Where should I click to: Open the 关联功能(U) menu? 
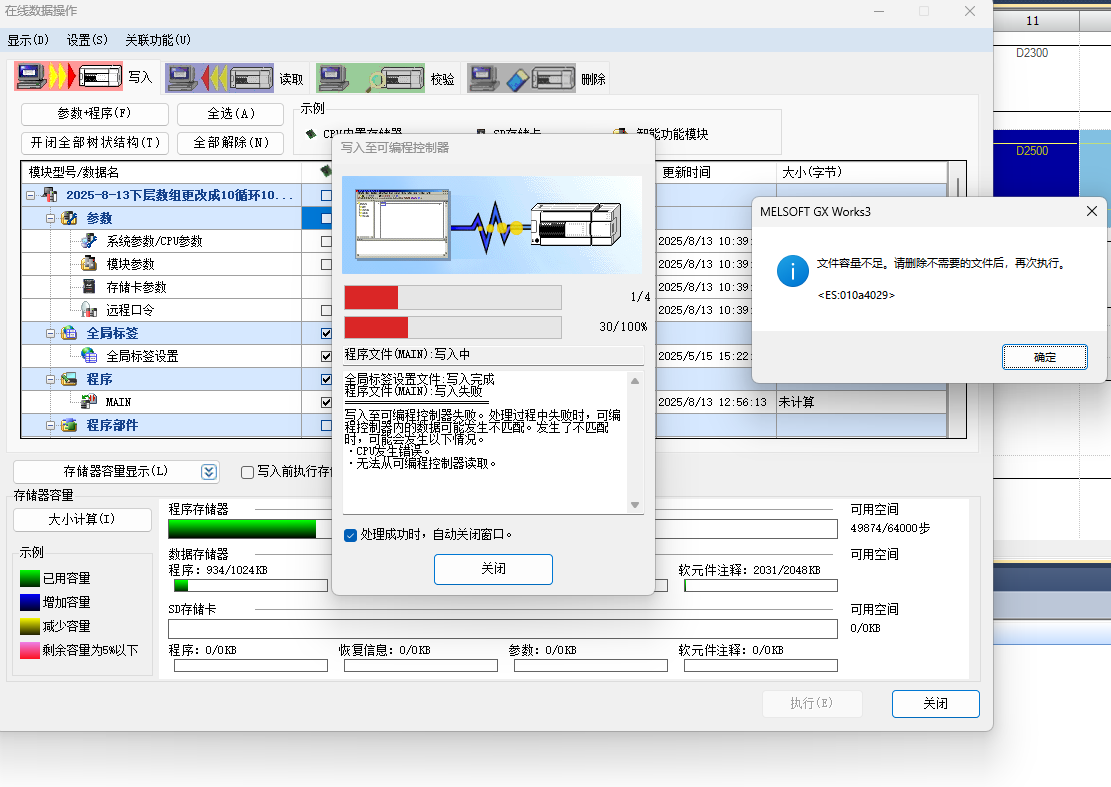coord(158,40)
